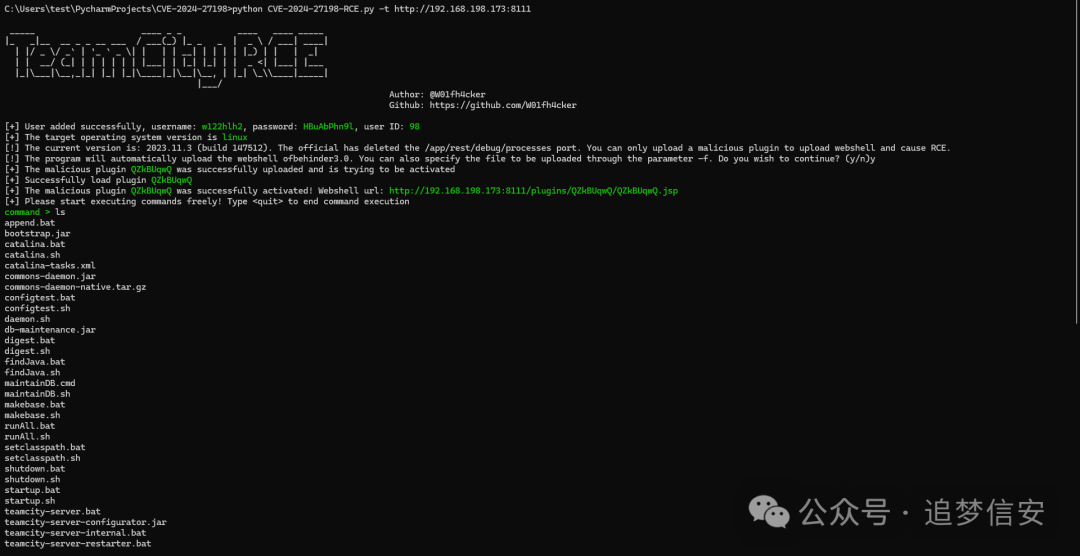The width and height of the screenshot is (1080, 556).
Task: Click the file name shutdown.bat
Action: (35, 469)
